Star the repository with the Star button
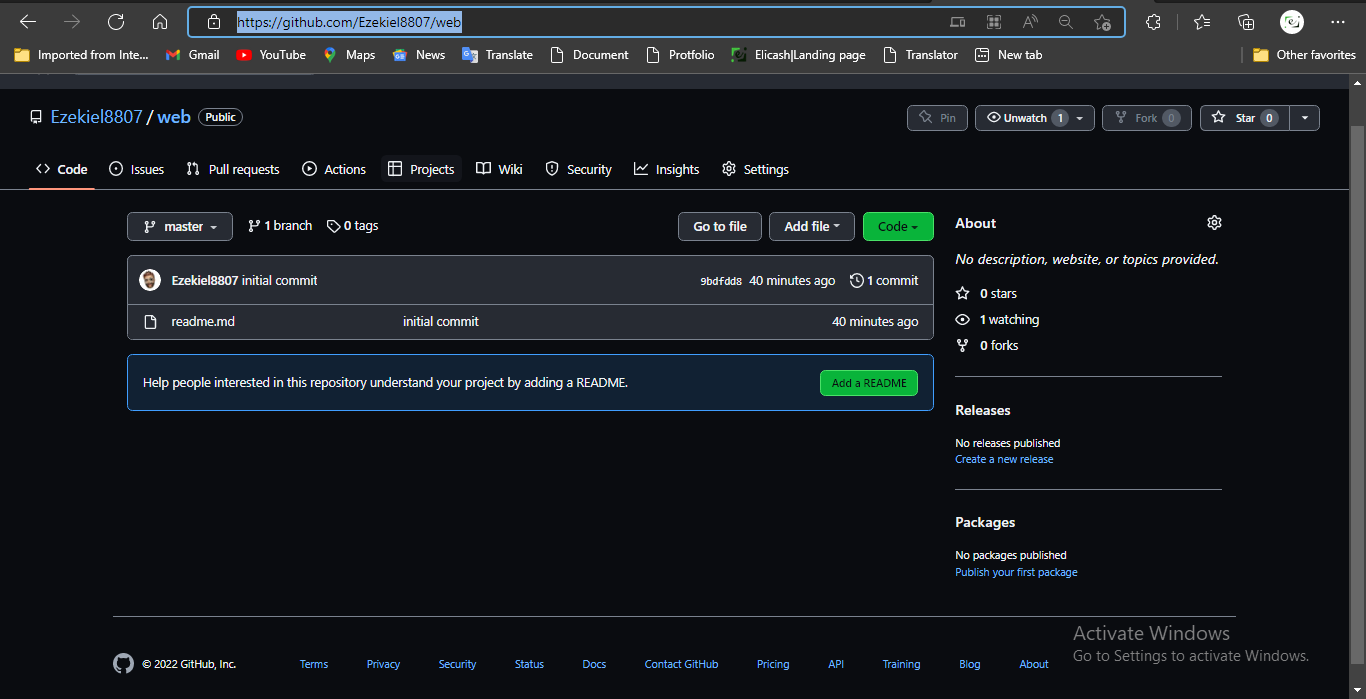 (x=1245, y=118)
